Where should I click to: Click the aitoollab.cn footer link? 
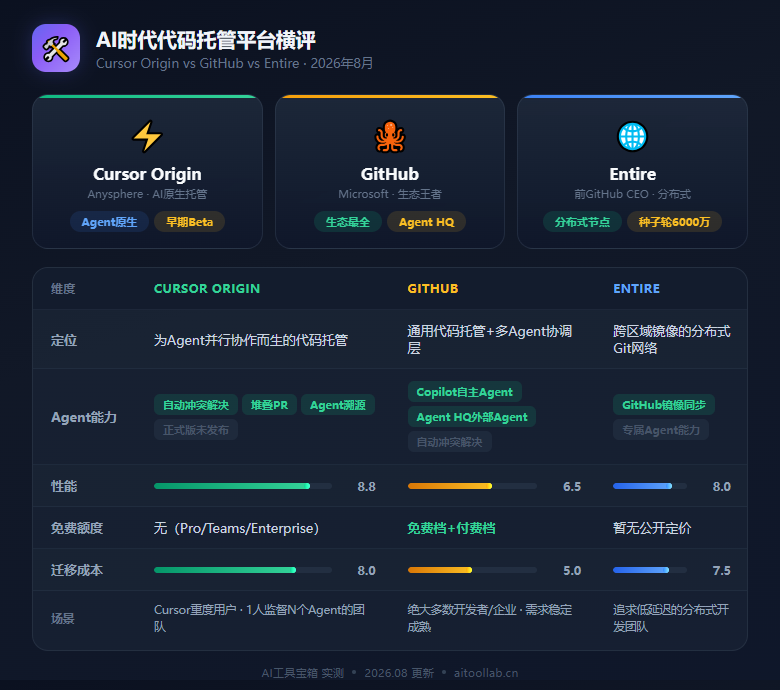pyautogui.click(x=486, y=673)
